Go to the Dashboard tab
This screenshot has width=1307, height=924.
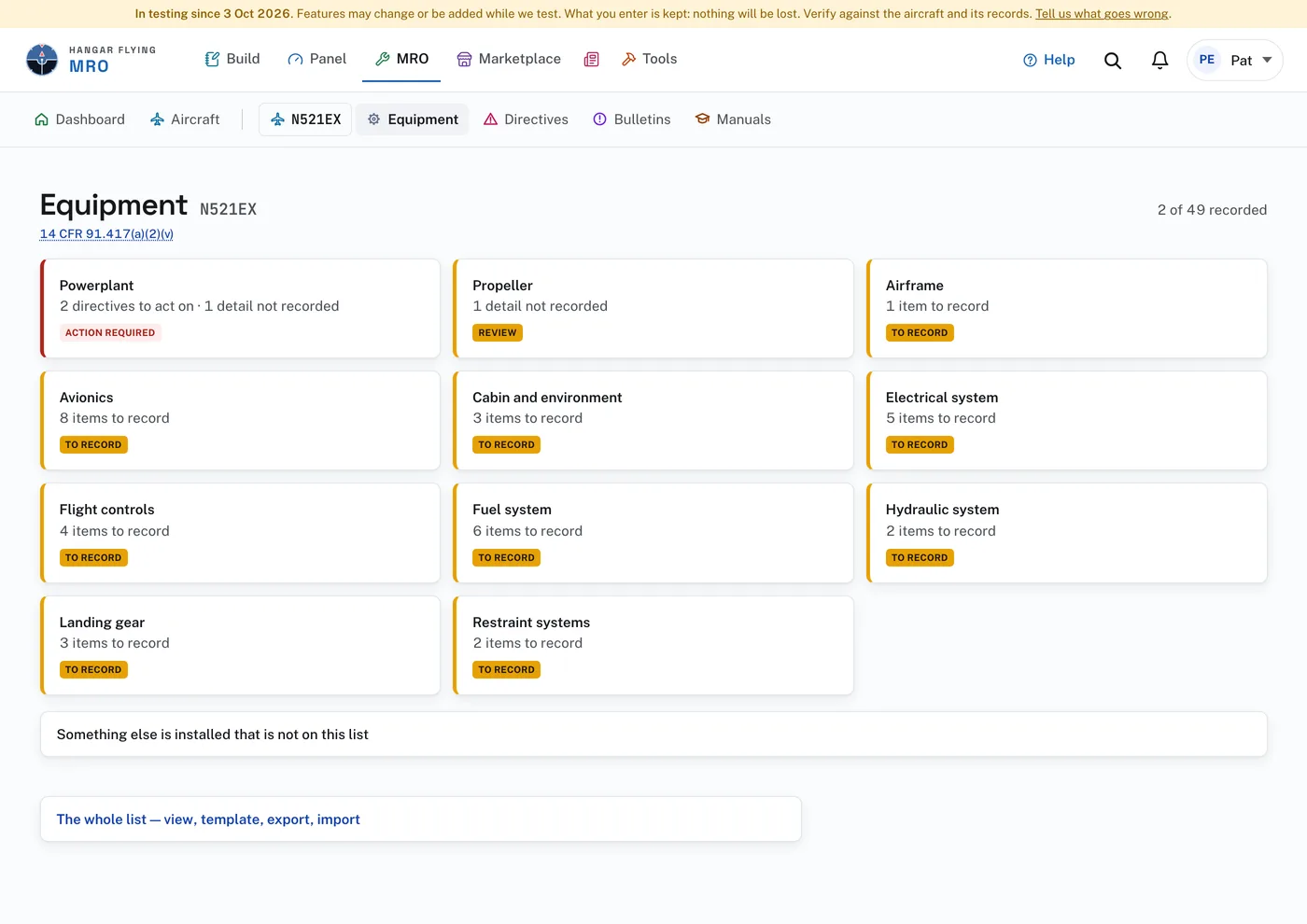(x=79, y=119)
